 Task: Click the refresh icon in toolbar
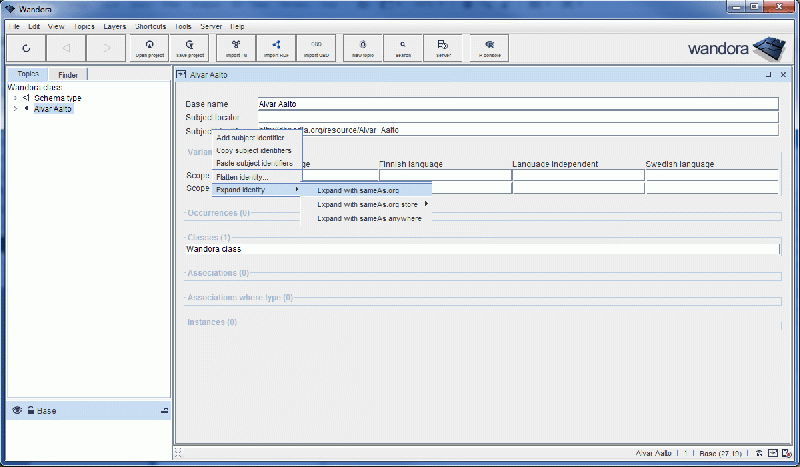[x=26, y=47]
